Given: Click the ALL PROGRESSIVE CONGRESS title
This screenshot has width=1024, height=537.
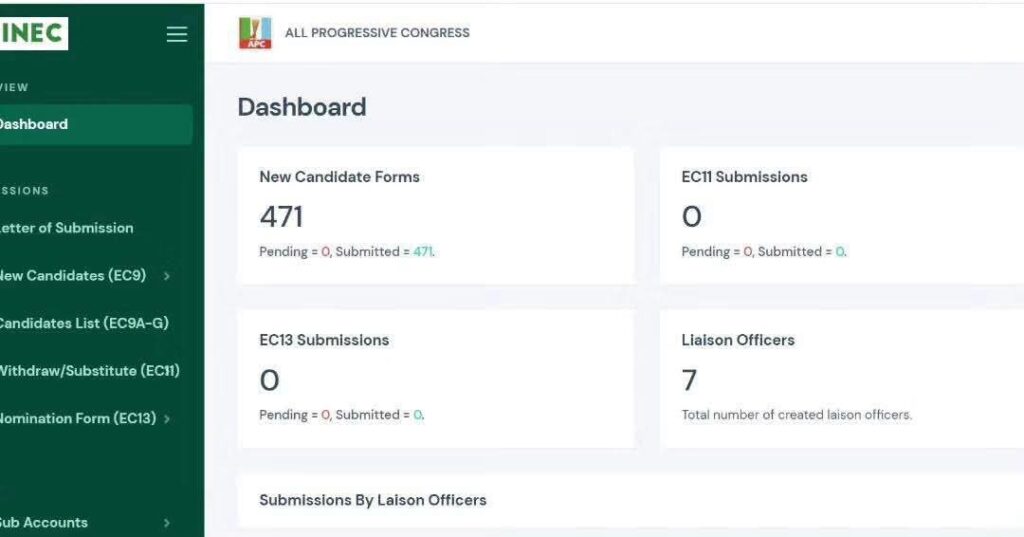Looking at the screenshot, I should [377, 33].
